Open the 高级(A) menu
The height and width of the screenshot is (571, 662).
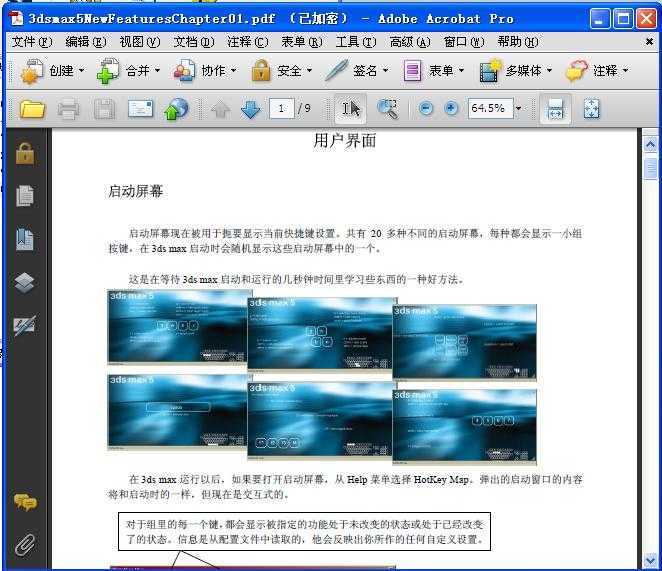click(410, 42)
